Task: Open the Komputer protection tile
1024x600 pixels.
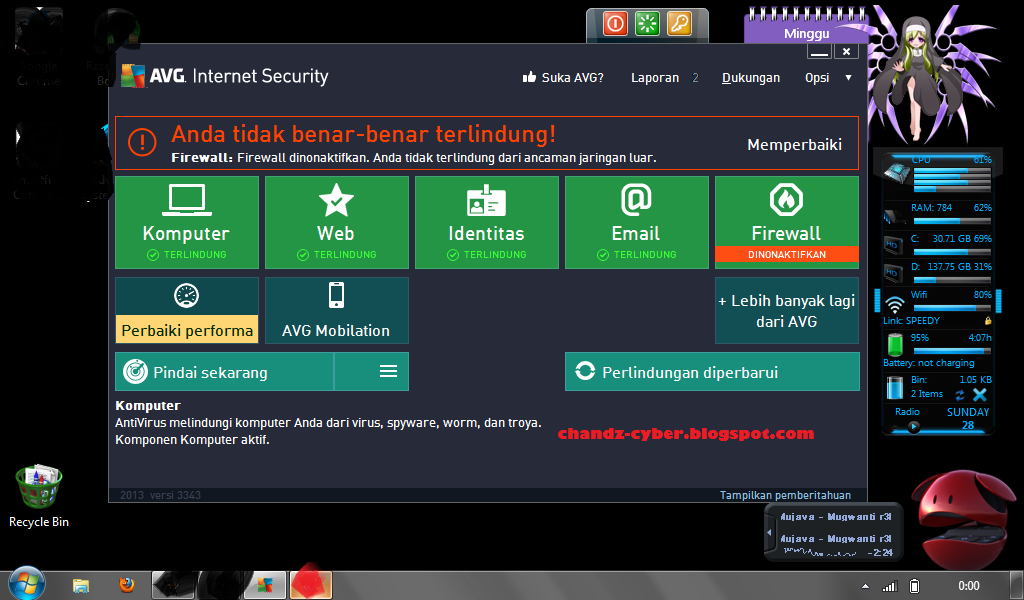Action: click(187, 223)
